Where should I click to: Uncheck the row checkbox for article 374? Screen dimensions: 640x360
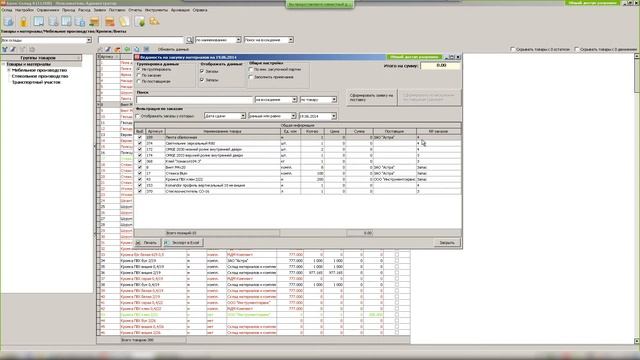click(140, 143)
